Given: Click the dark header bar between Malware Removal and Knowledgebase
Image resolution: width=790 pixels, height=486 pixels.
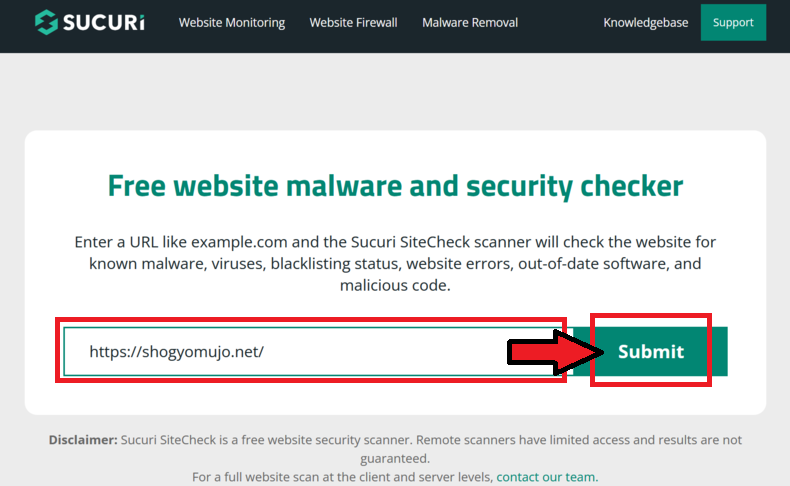Looking at the screenshot, I should [x=560, y=23].
